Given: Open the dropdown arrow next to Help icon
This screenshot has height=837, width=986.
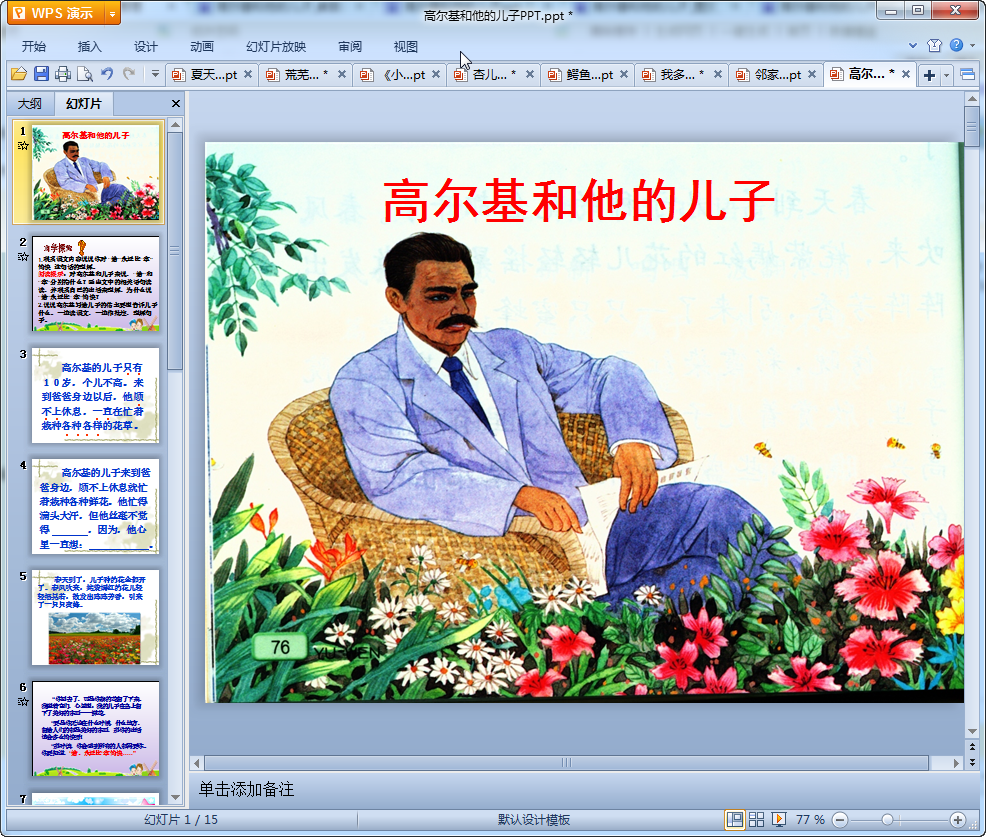Looking at the screenshot, I should (x=972, y=45).
